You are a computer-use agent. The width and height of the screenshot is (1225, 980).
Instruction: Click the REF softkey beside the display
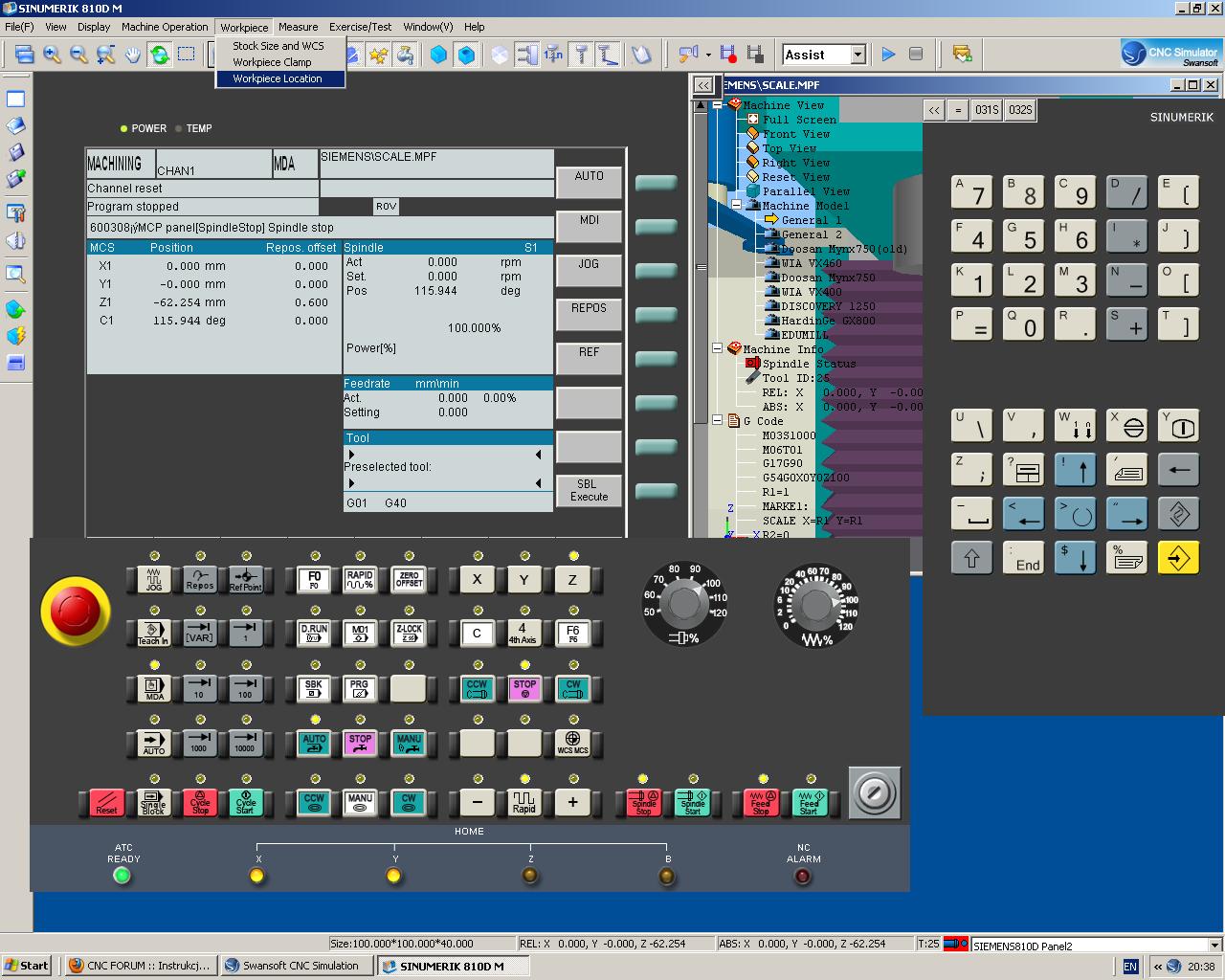[589, 359]
